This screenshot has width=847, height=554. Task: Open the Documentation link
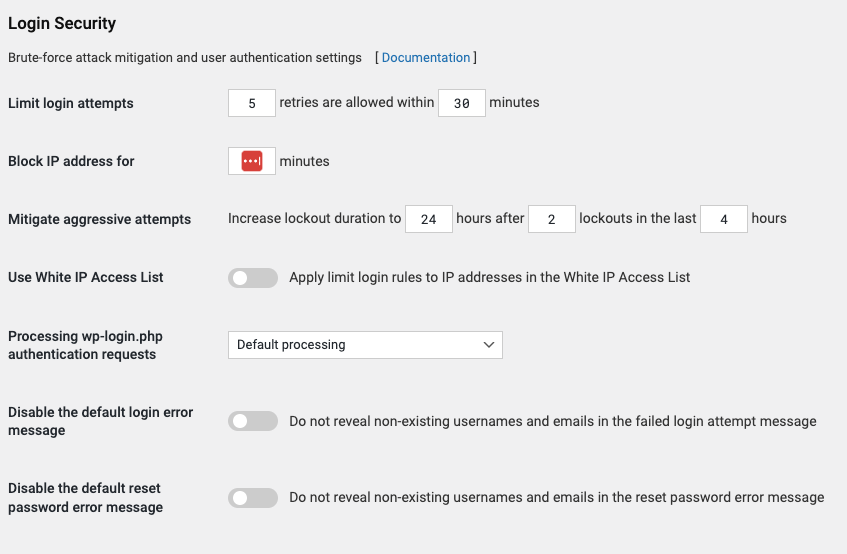point(426,57)
